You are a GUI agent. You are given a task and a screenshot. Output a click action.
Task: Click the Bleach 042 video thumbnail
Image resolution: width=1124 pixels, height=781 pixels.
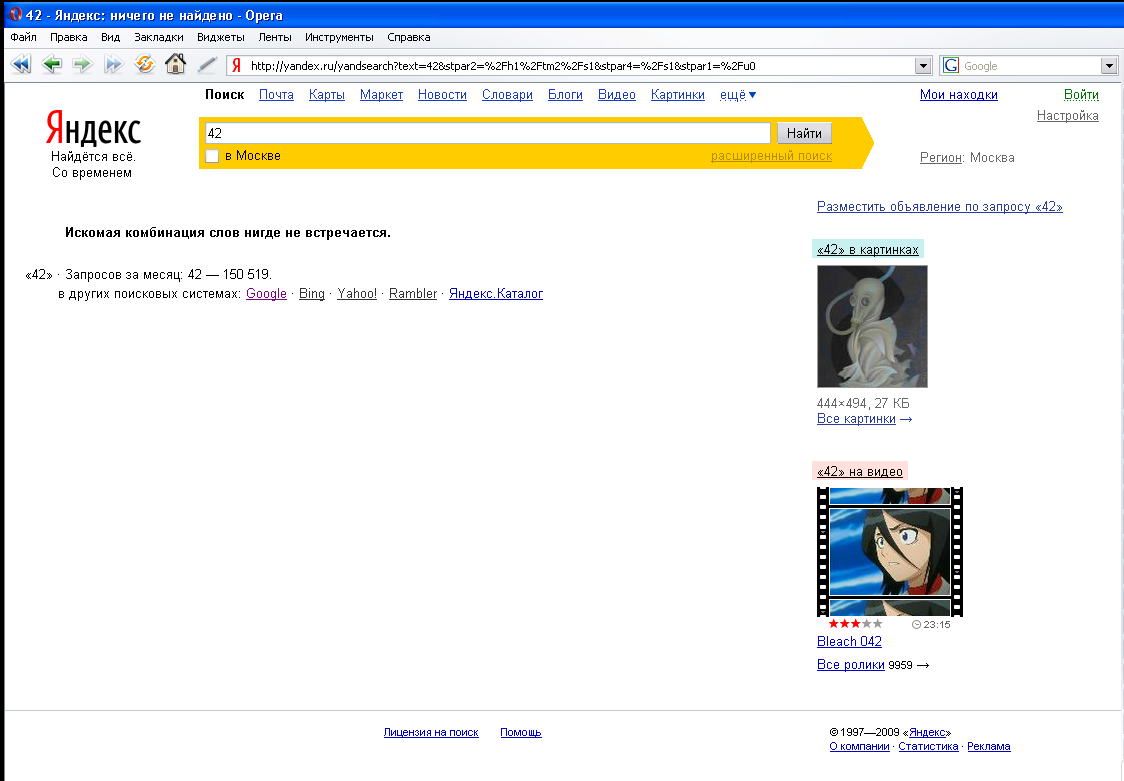coord(889,552)
